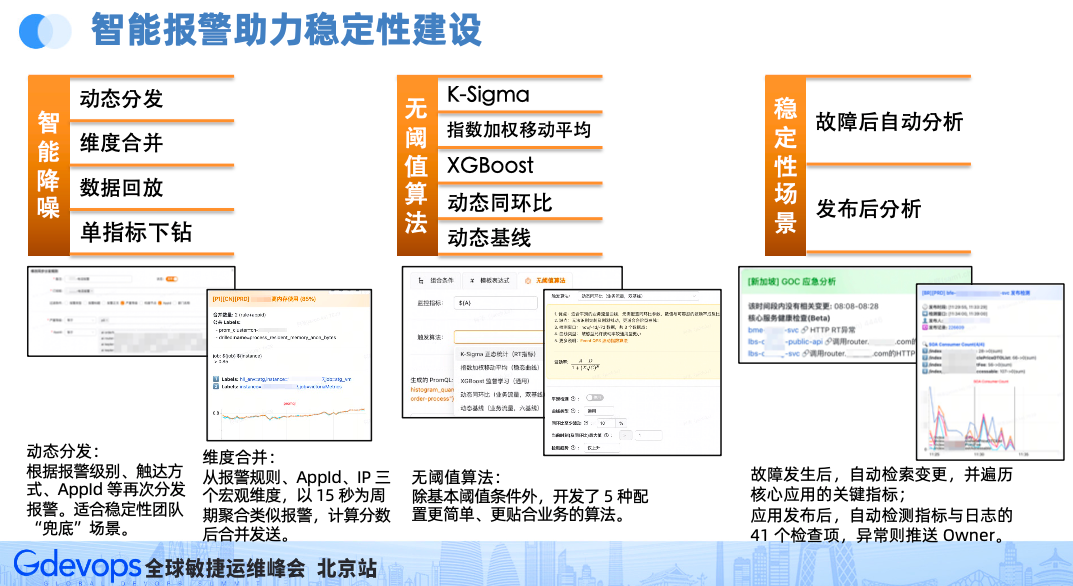Viewport: 1073px width, 586px height.
Task: Click the 智能报警助力稳定性建设 slide title
Action: pyautogui.click(x=286, y=30)
